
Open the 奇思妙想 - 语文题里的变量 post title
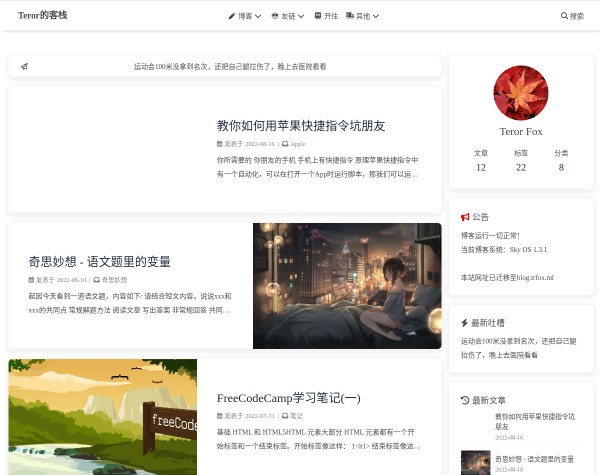100,262
